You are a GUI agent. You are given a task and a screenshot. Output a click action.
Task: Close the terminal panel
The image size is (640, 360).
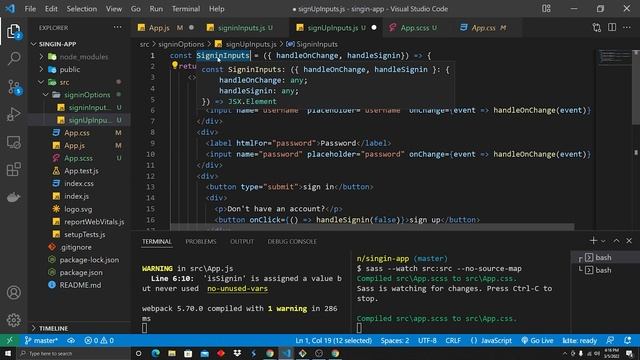coord(629,241)
